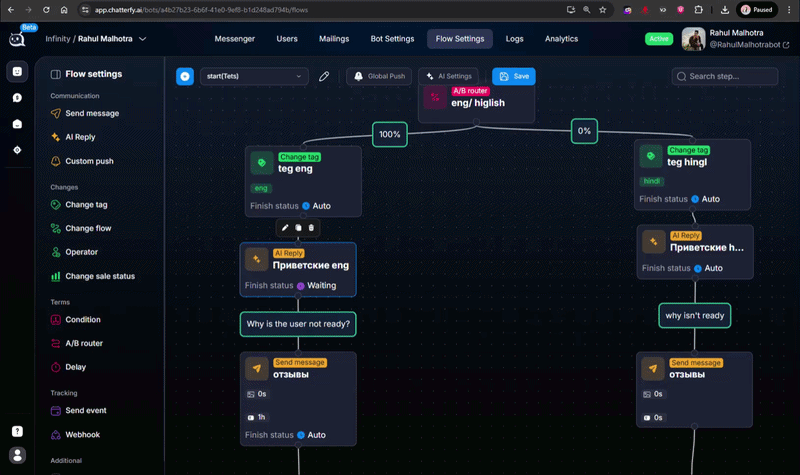Expand the Rahul Malhotra bot selector chevron
This screenshot has height=475, width=800.
pyautogui.click(x=143, y=39)
